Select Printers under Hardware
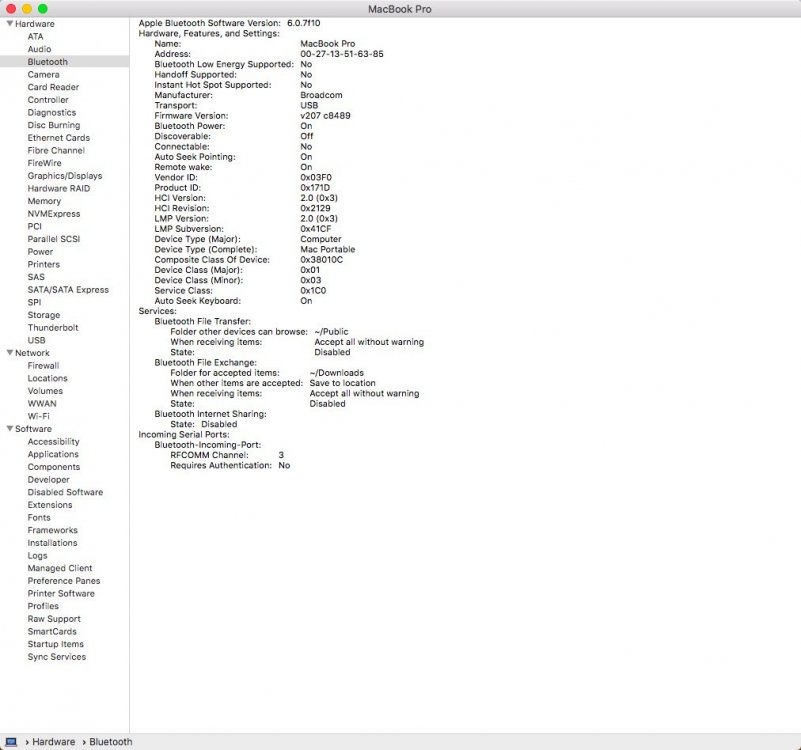This screenshot has height=750, width=801. 43,264
